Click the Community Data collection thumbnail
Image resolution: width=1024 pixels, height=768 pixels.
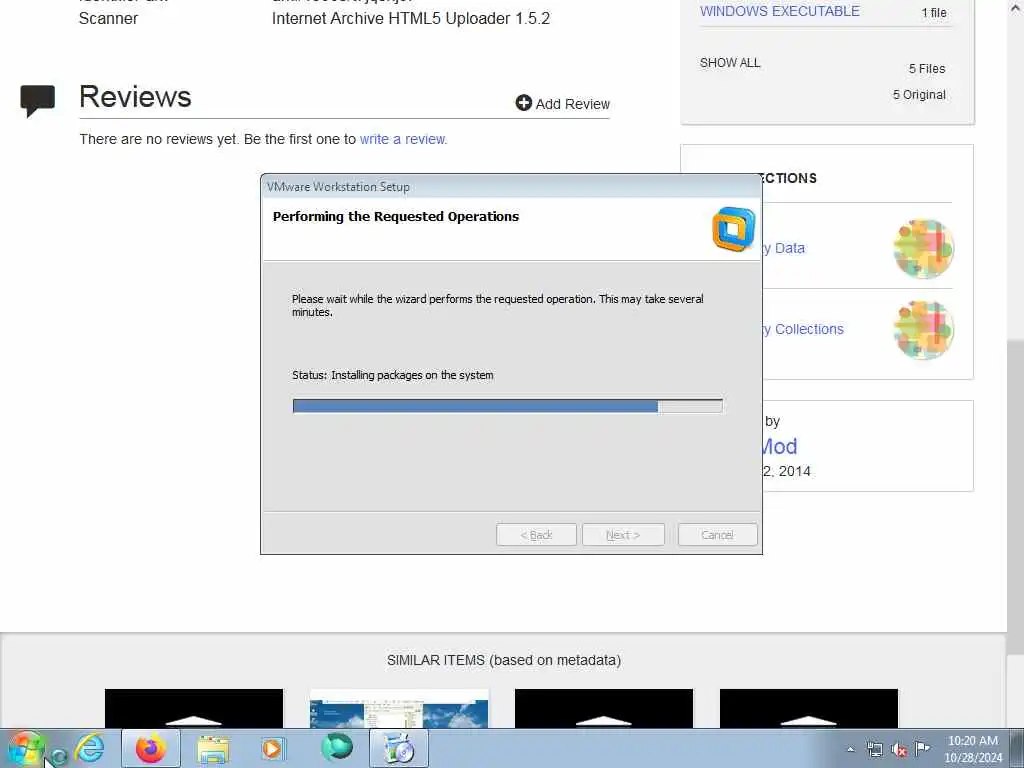pos(923,249)
